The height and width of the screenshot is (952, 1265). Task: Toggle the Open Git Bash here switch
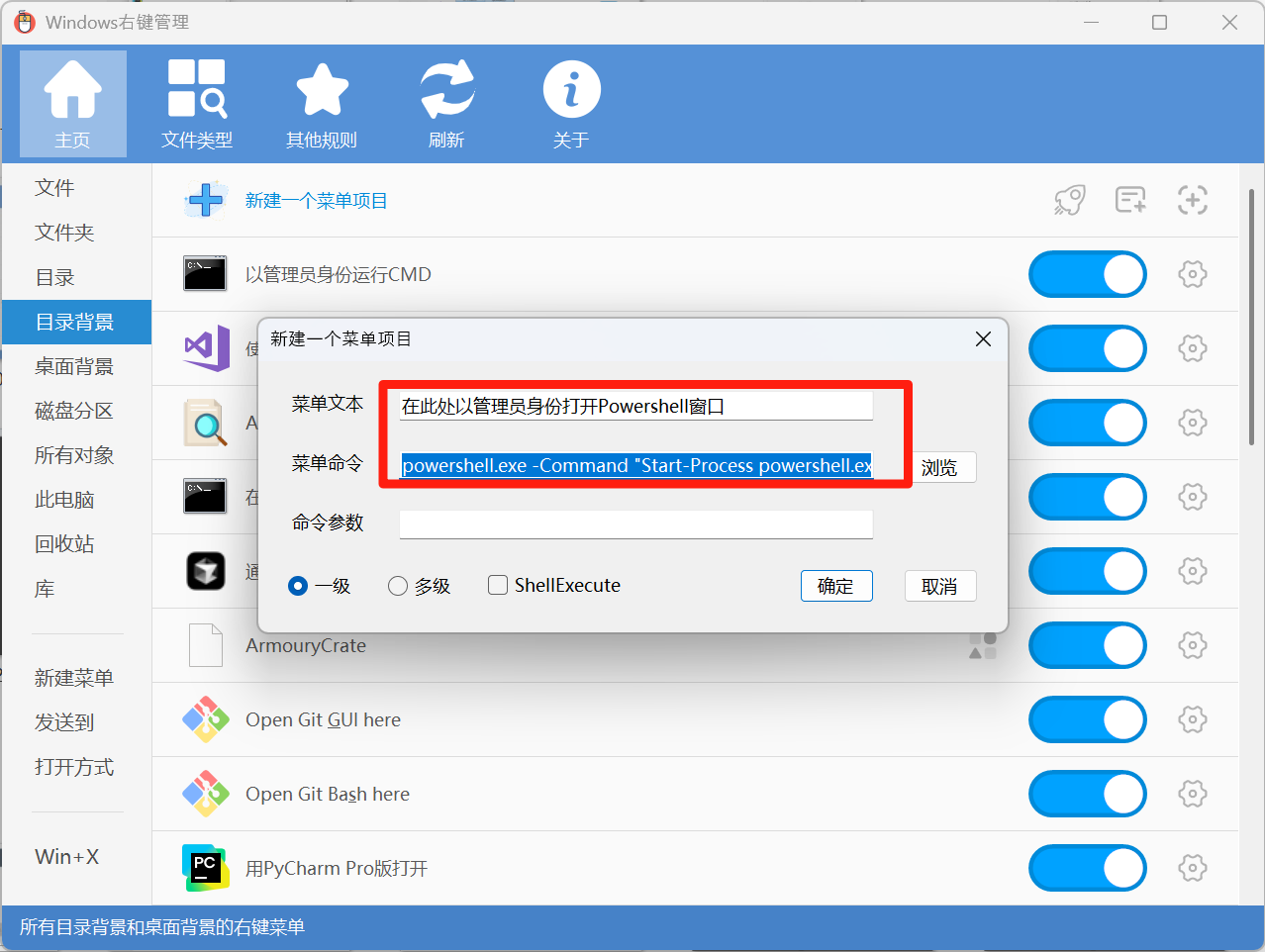tap(1088, 794)
